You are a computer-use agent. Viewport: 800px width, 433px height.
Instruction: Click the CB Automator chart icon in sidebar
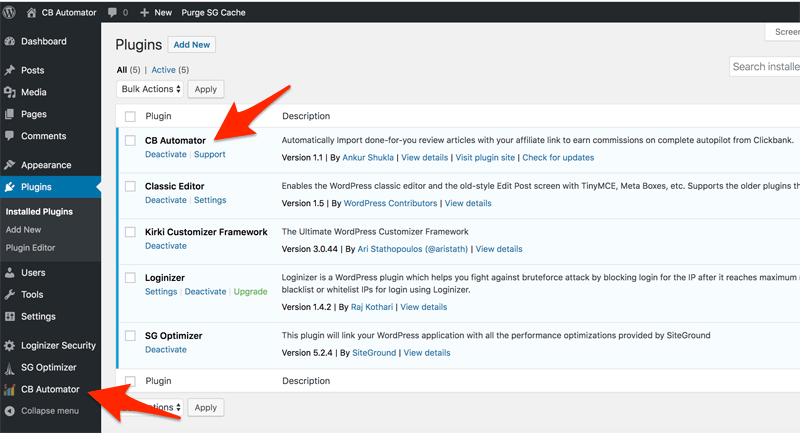coord(10,389)
